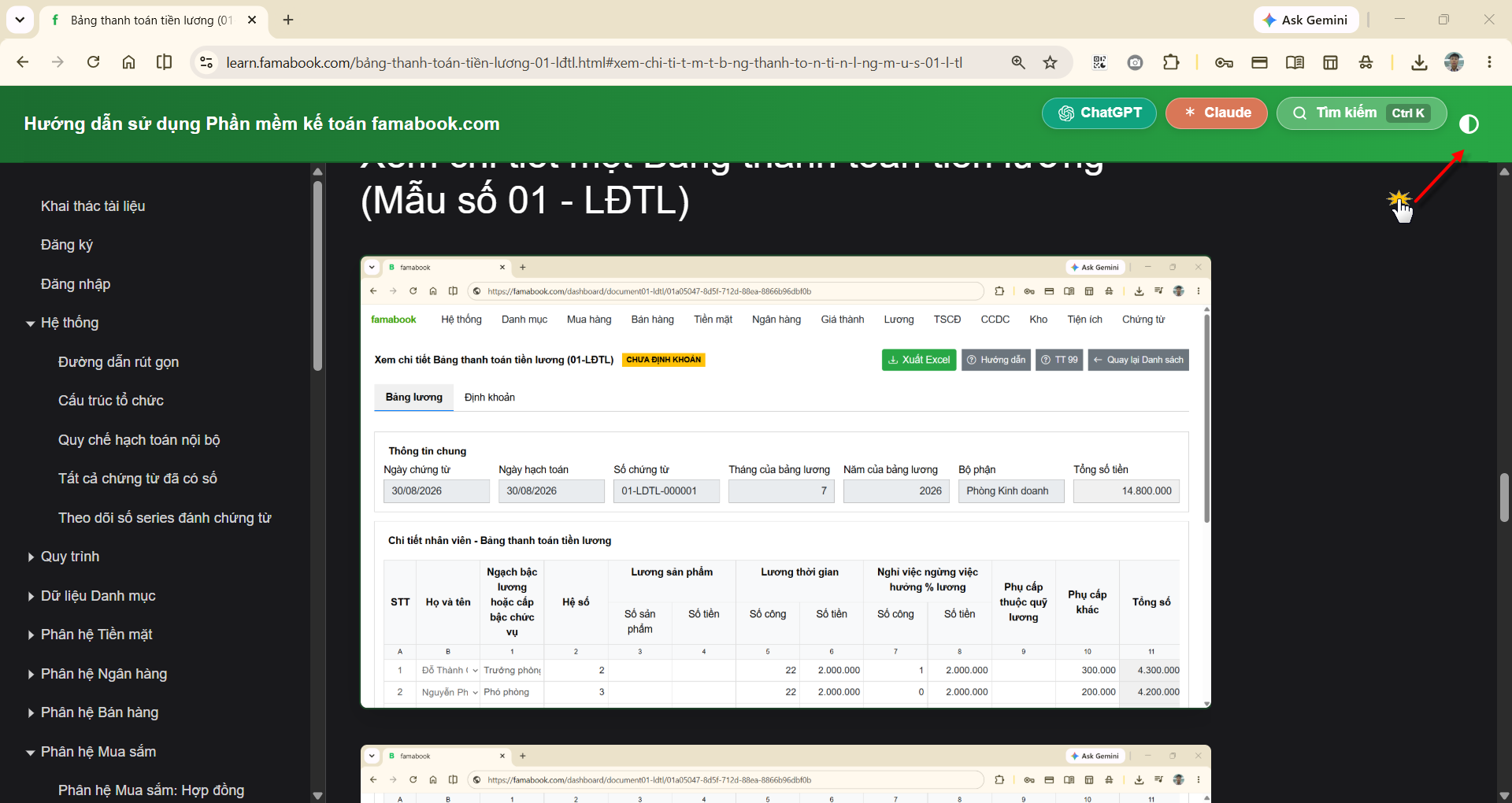This screenshot has width=1512, height=803.
Task: Click the zoom magnifier icon in address bar
Action: tap(1018, 62)
